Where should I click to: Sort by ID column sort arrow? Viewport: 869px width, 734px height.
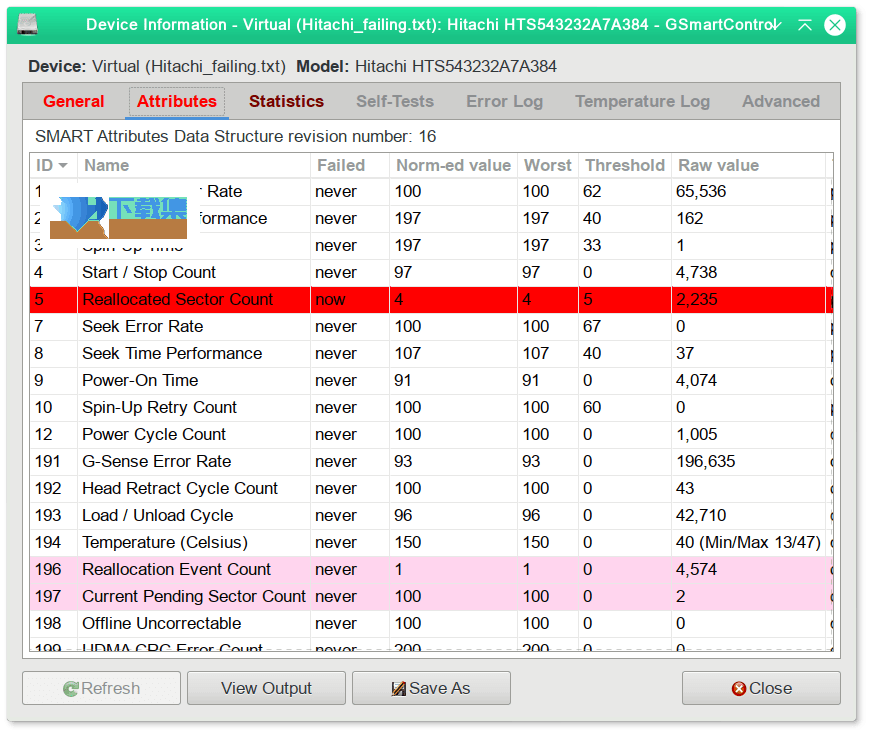pyautogui.click(x=63, y=166)
